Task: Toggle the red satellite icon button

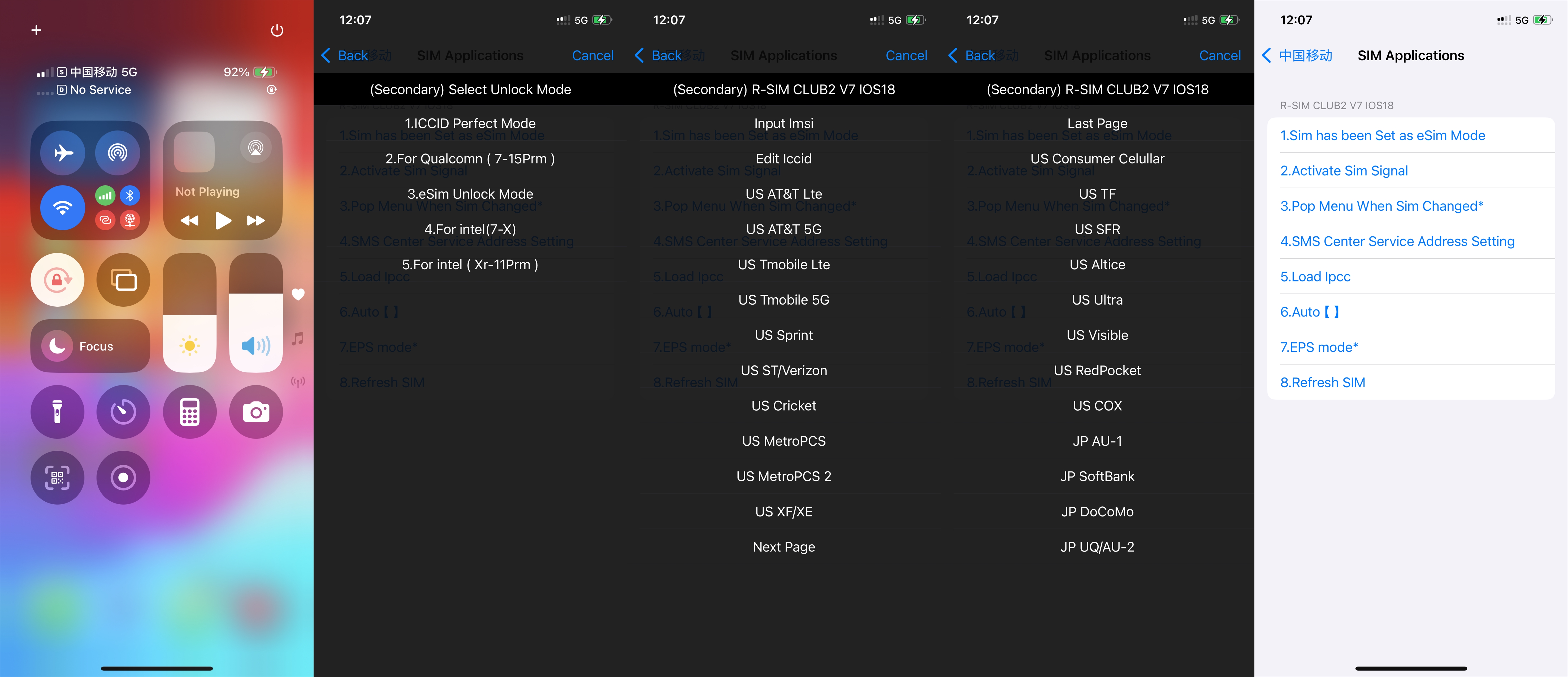Action: pos(130,220)
